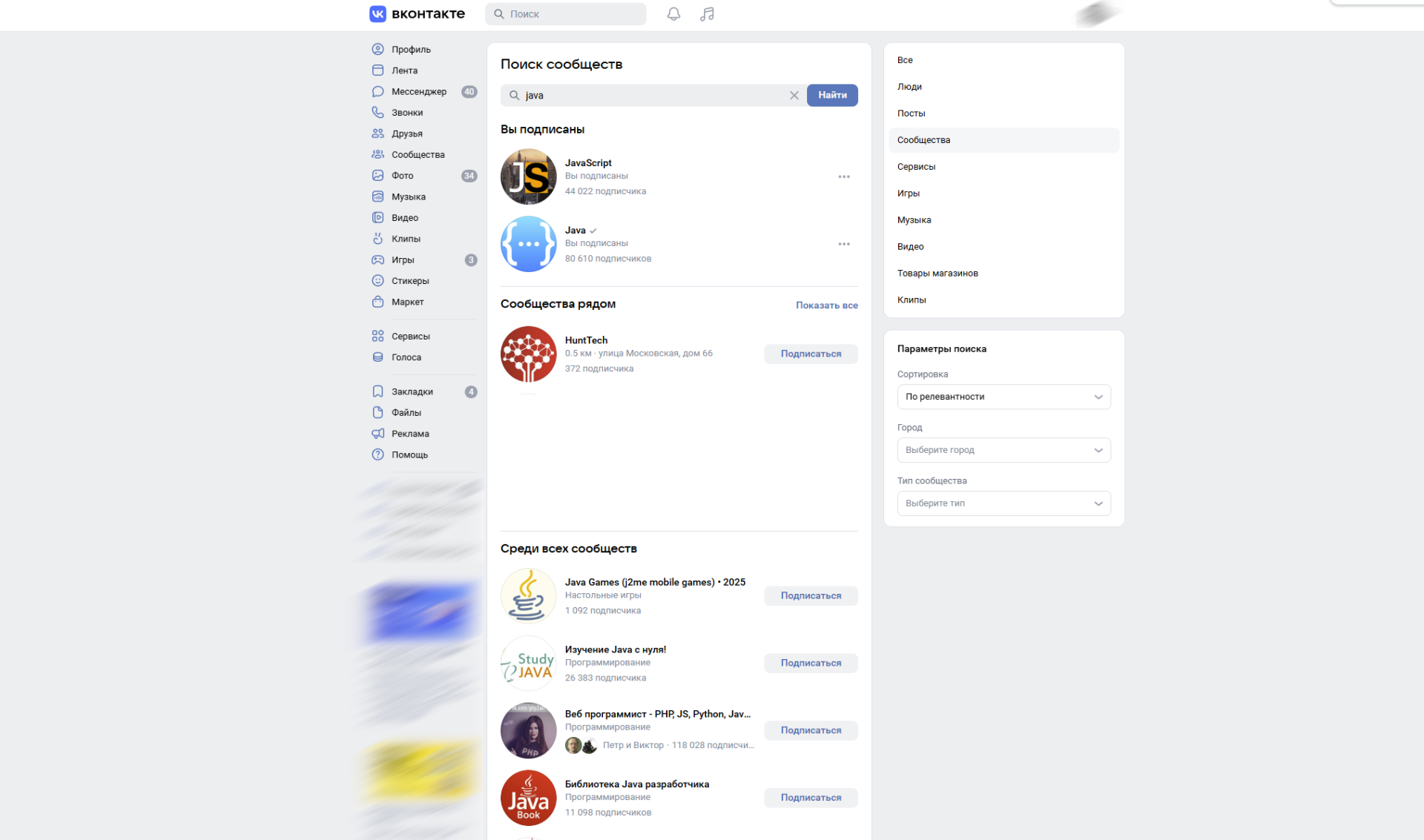Open the three-dot menu next to JavaScript community

[x=844, y=176]
